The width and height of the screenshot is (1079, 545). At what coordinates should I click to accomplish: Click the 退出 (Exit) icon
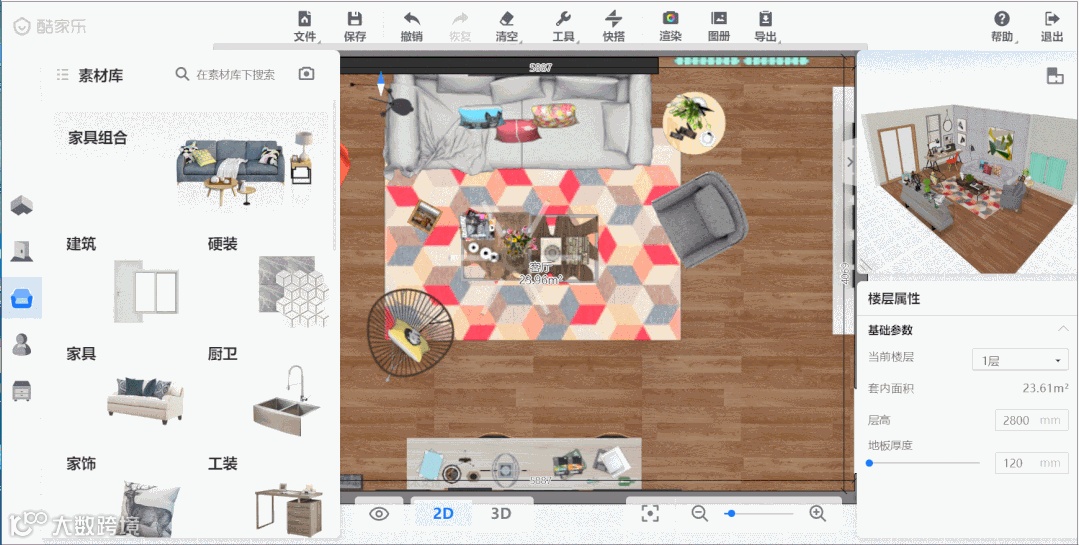coord(1051,19)
